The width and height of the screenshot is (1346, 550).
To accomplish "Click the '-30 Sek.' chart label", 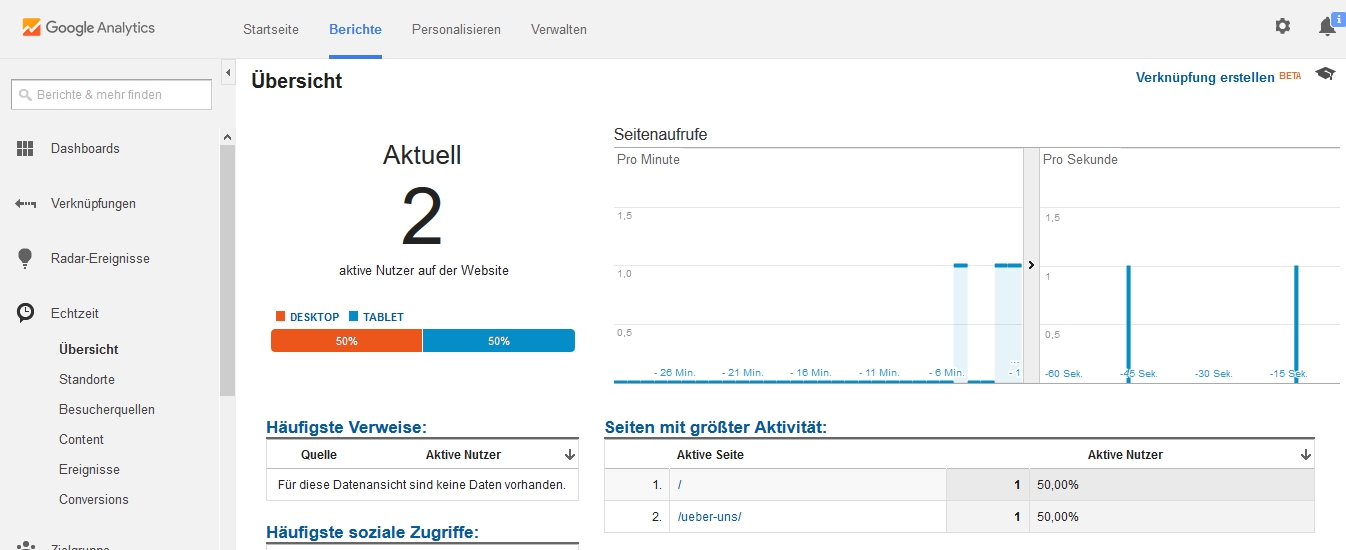I will click(x=1214, y=374).
